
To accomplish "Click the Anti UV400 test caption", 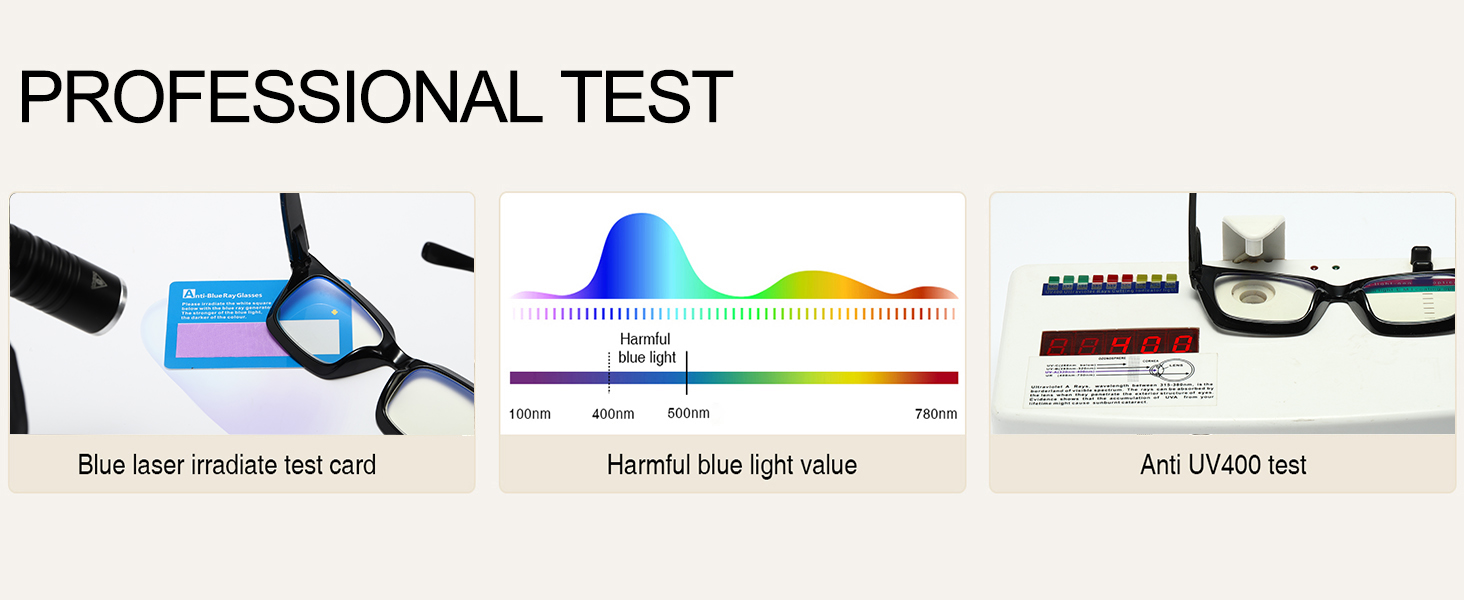I will 1223,465.
